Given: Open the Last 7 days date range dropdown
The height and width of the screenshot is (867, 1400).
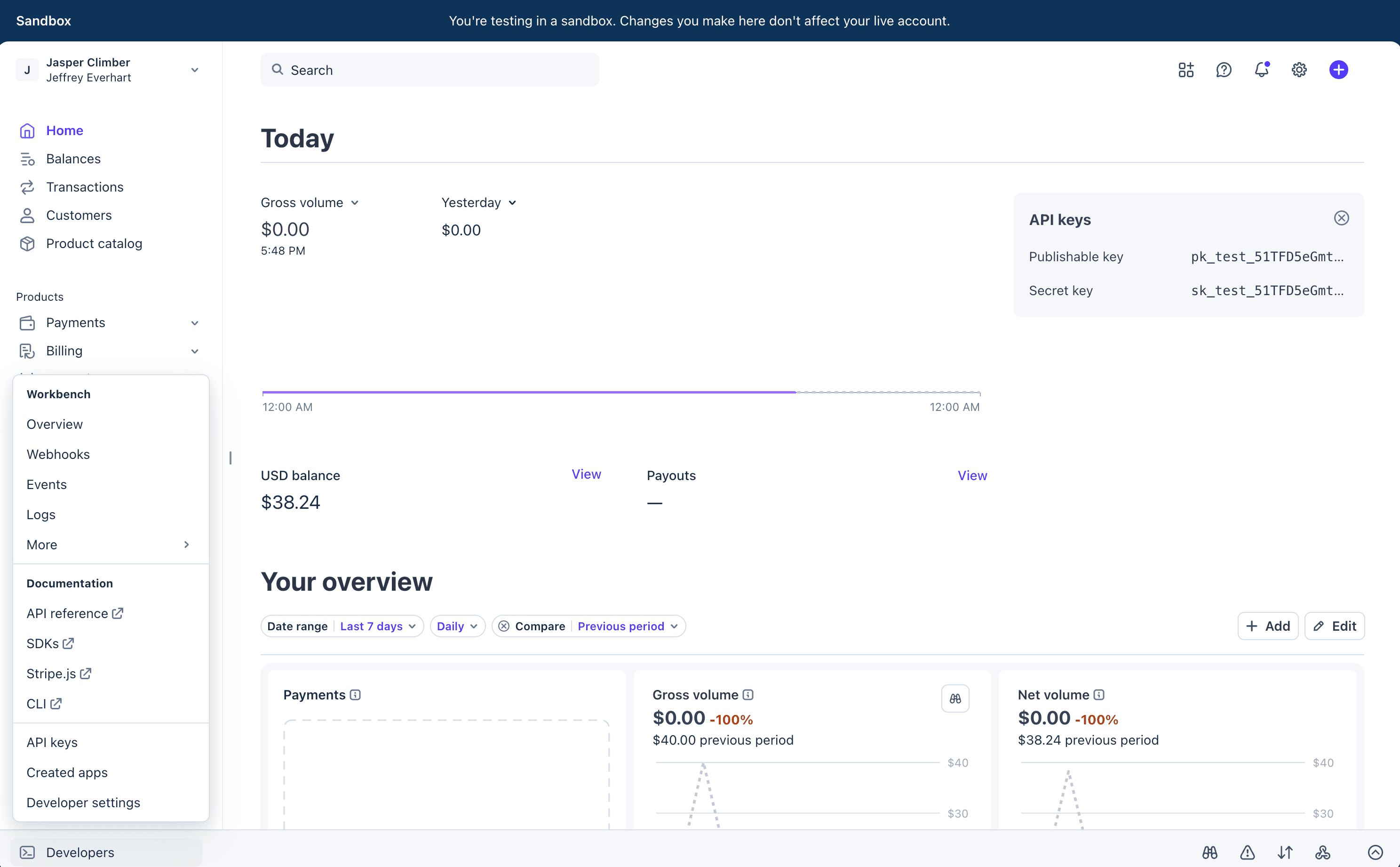Looking at the screenshot, I should (x=378, y=626).
